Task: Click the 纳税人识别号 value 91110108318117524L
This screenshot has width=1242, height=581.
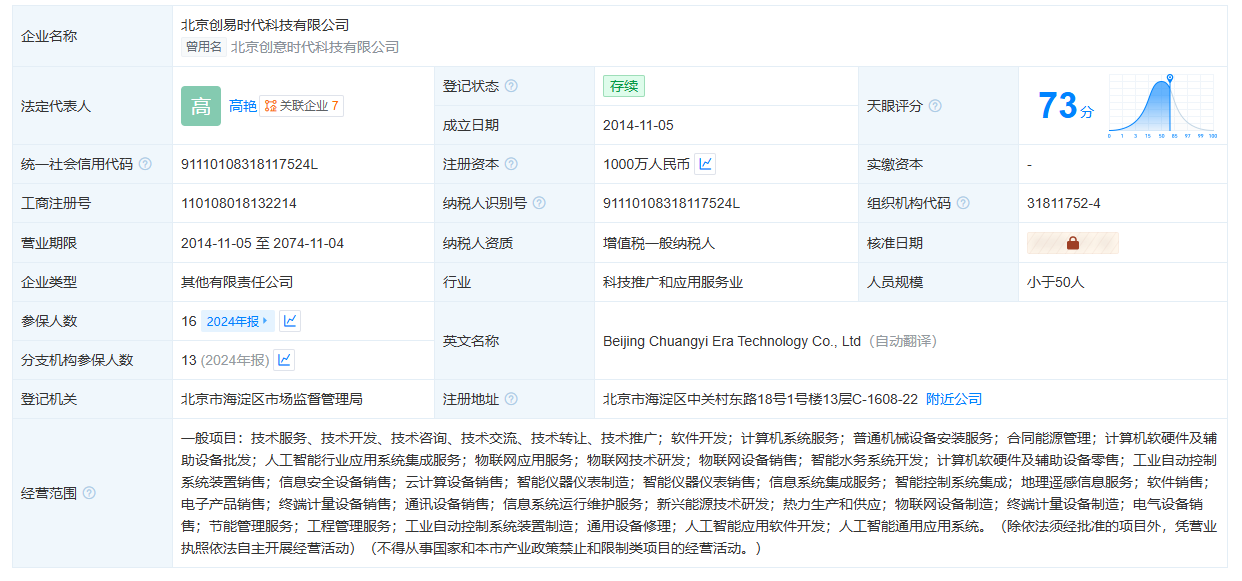Action: tap(671, 203)
